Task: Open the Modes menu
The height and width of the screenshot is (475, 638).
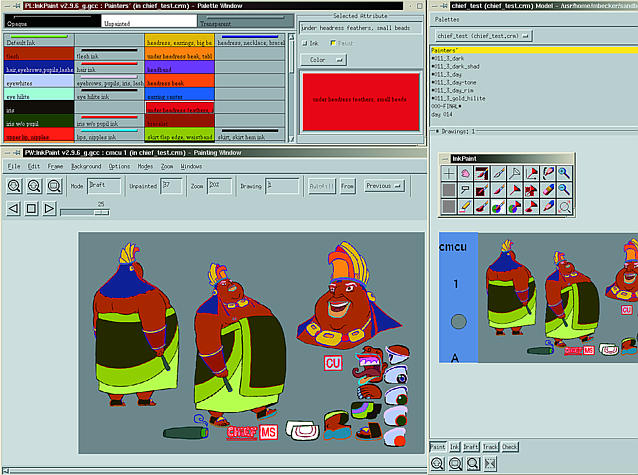Action: (145, 166)
